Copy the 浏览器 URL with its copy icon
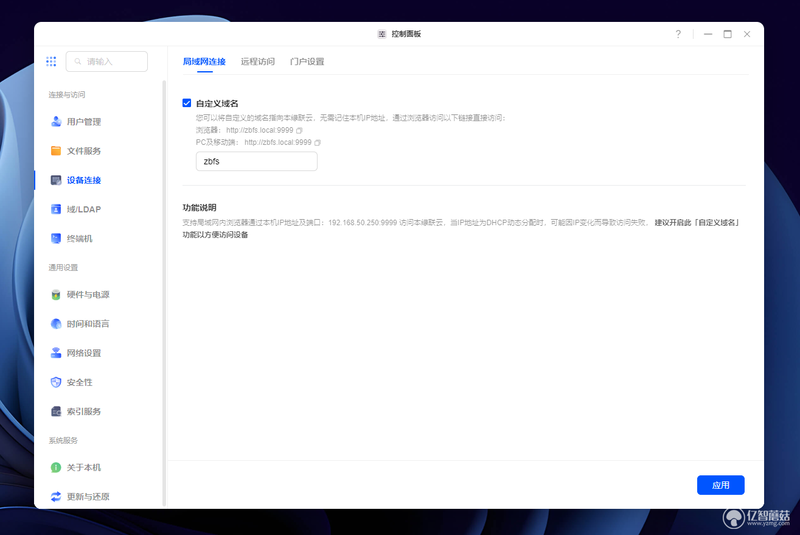800x535 pixels. 299,131
